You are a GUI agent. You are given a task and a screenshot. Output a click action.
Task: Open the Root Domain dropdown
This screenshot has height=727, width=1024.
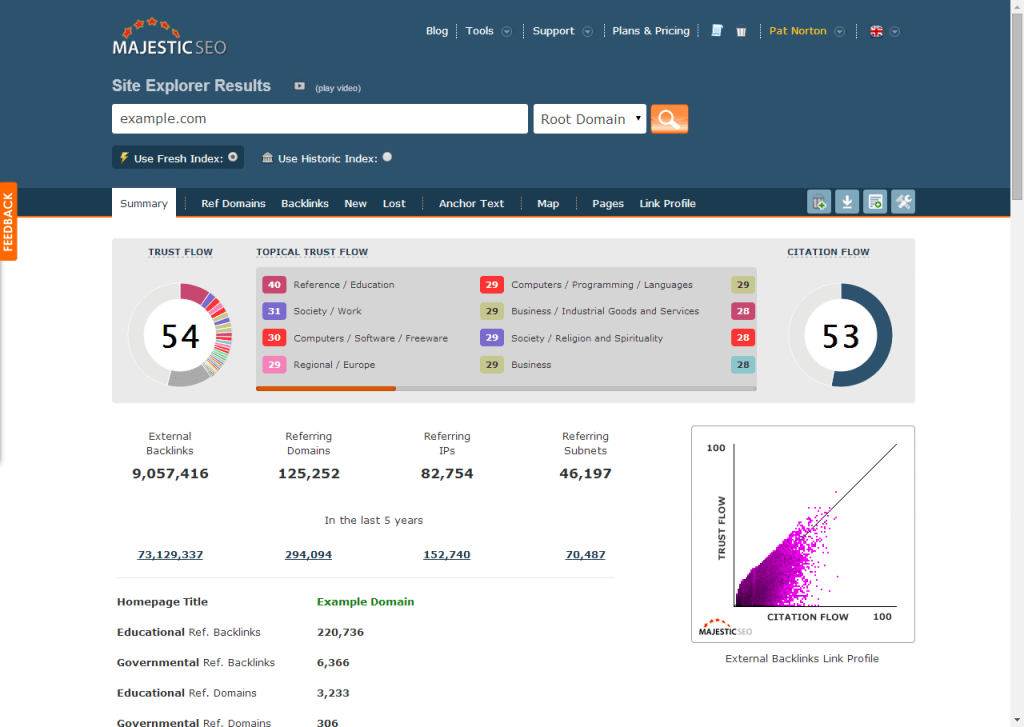(x=590, y=119)
